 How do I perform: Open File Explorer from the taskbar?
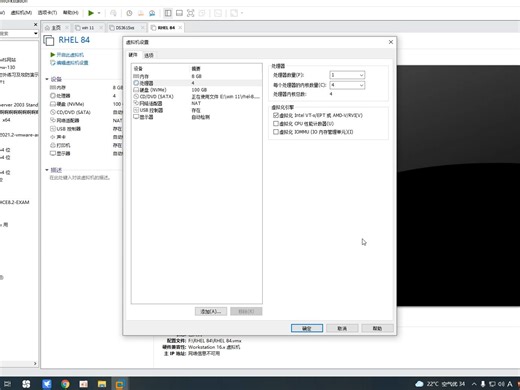tap(102, 384)
